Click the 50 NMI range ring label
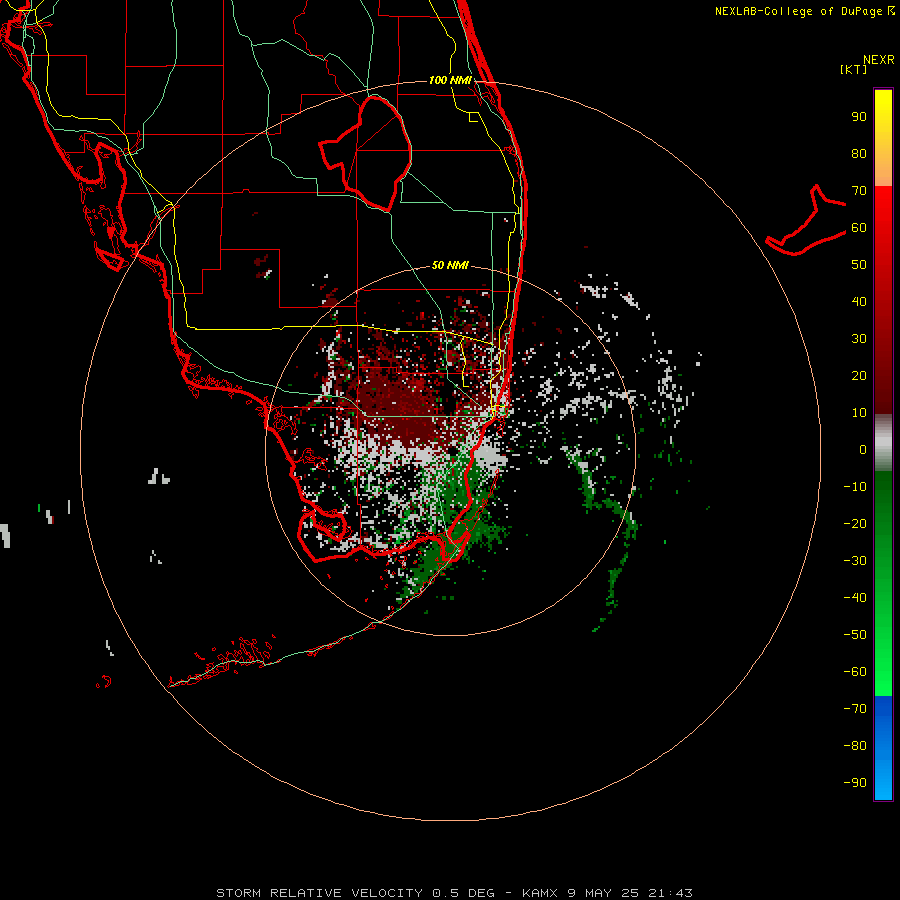The image size is (900, 900). coord(450,265)
